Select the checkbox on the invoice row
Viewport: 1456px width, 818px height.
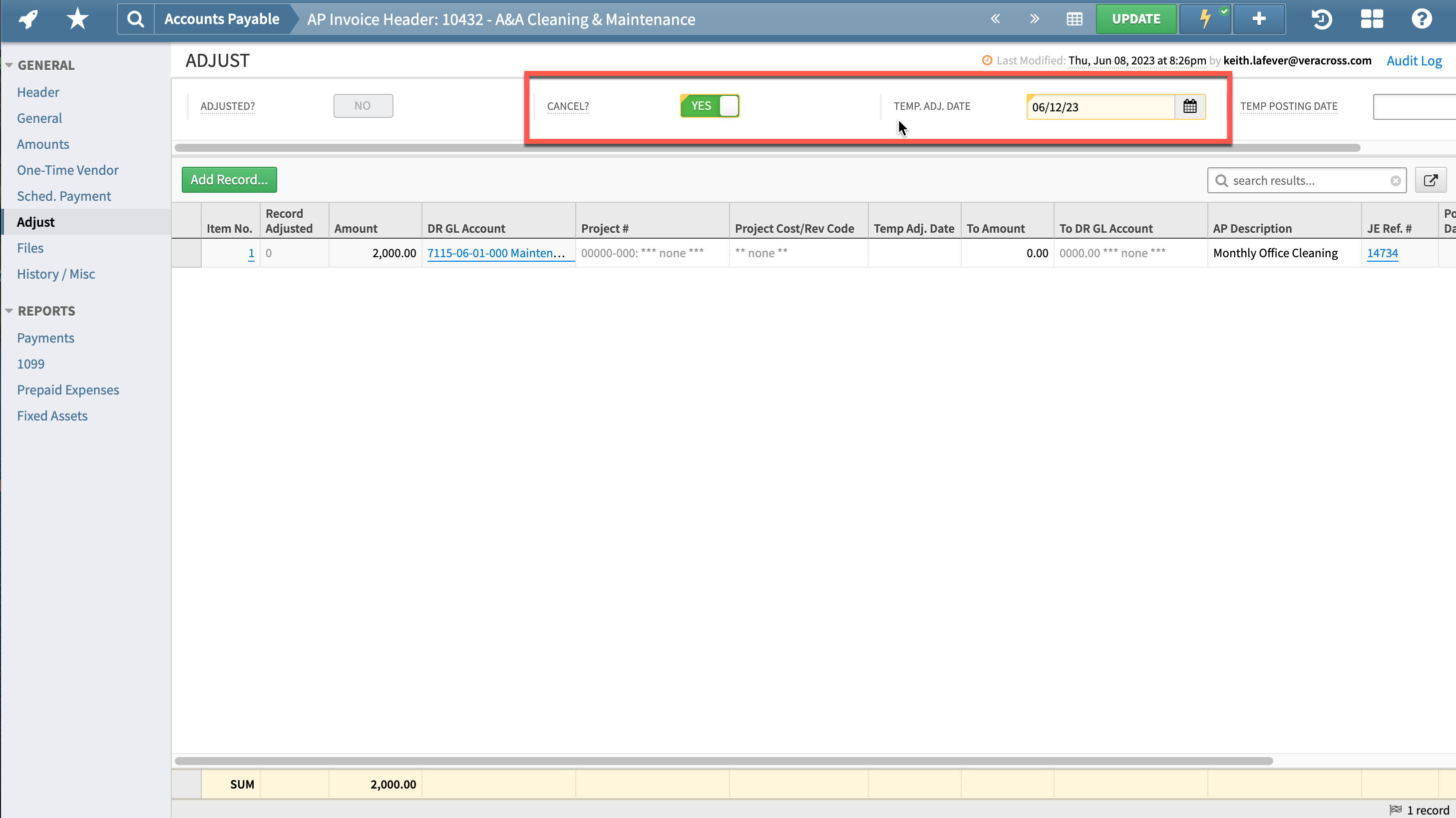pyautogui.click(x=187, y=253)
